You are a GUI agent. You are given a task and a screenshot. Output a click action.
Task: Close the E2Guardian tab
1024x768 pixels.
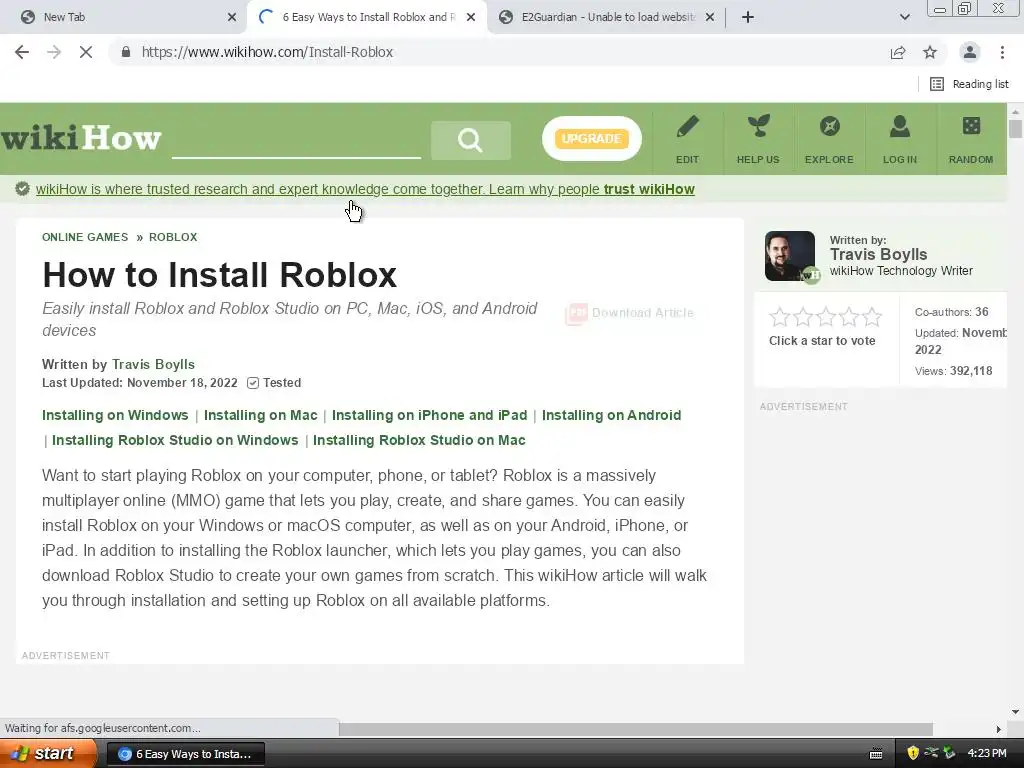[x=710, y=17]
